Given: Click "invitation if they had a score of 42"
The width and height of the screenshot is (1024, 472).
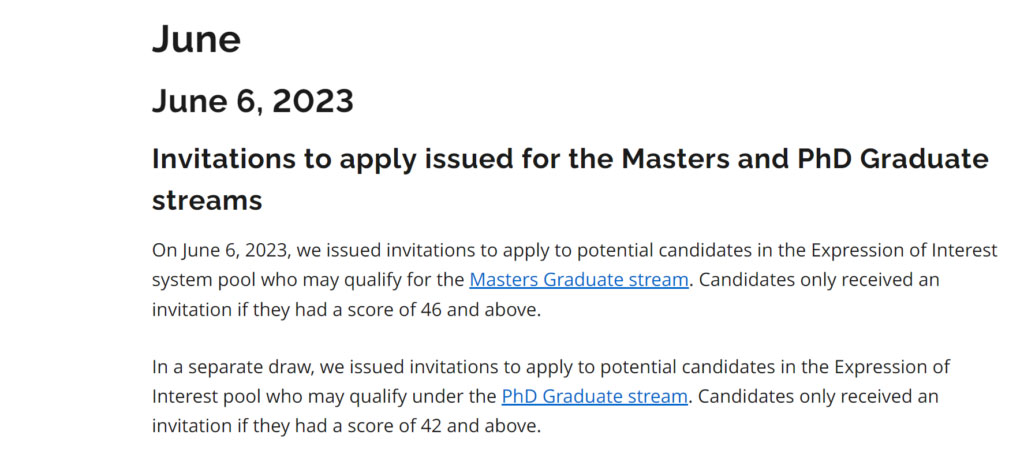Looking at the screenshot, I should coord(297,426).
